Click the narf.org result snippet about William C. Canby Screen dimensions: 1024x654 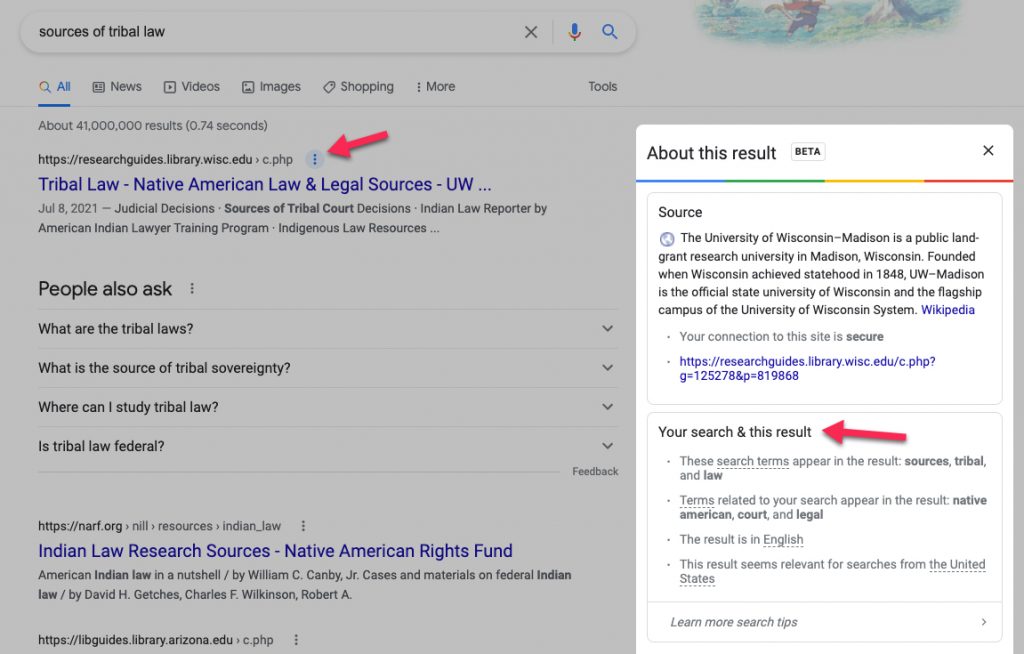(305, 585)
